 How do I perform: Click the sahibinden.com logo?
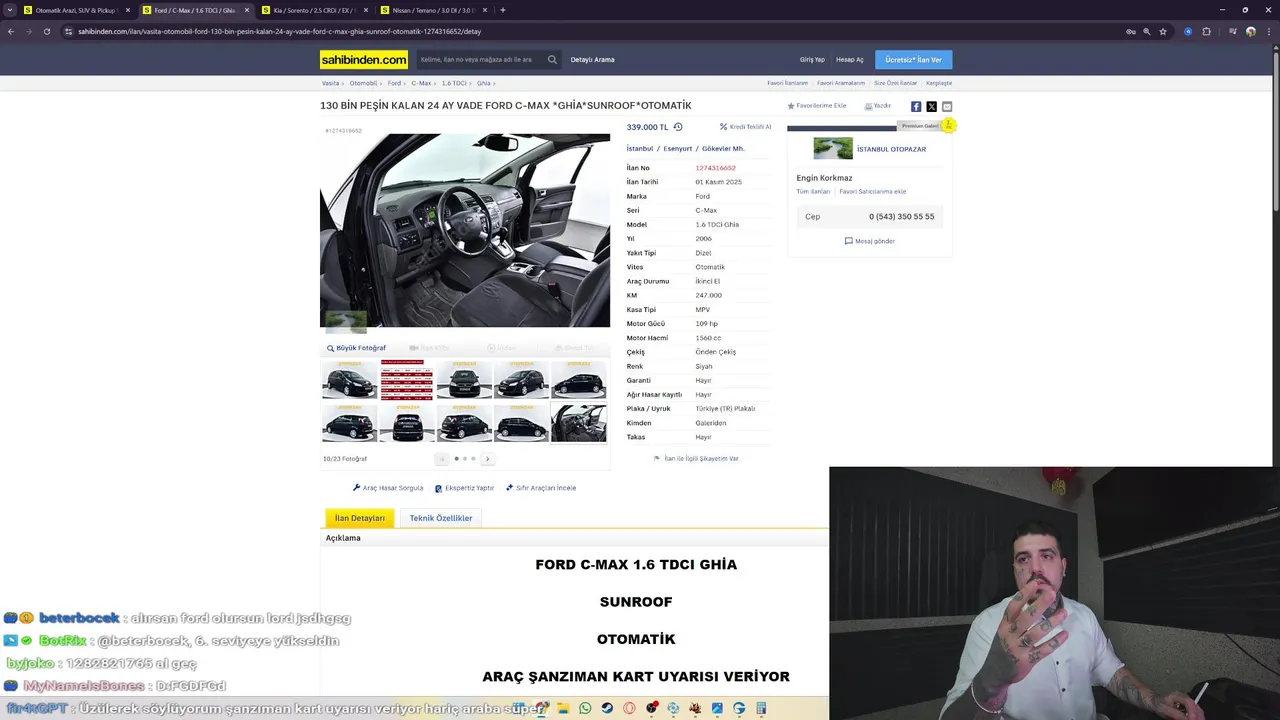[364, 59]
